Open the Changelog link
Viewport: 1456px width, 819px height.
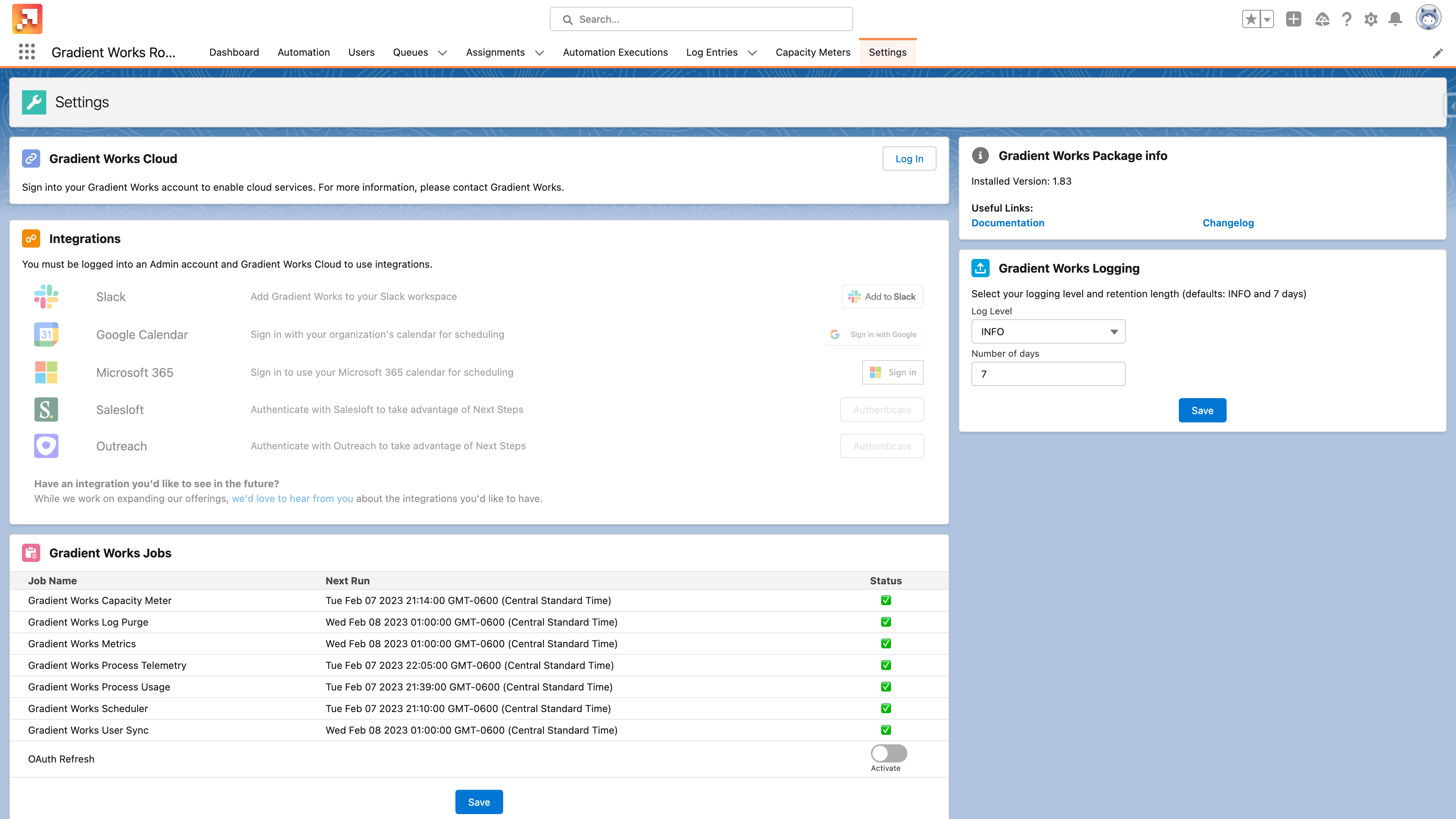[1228, 223]
